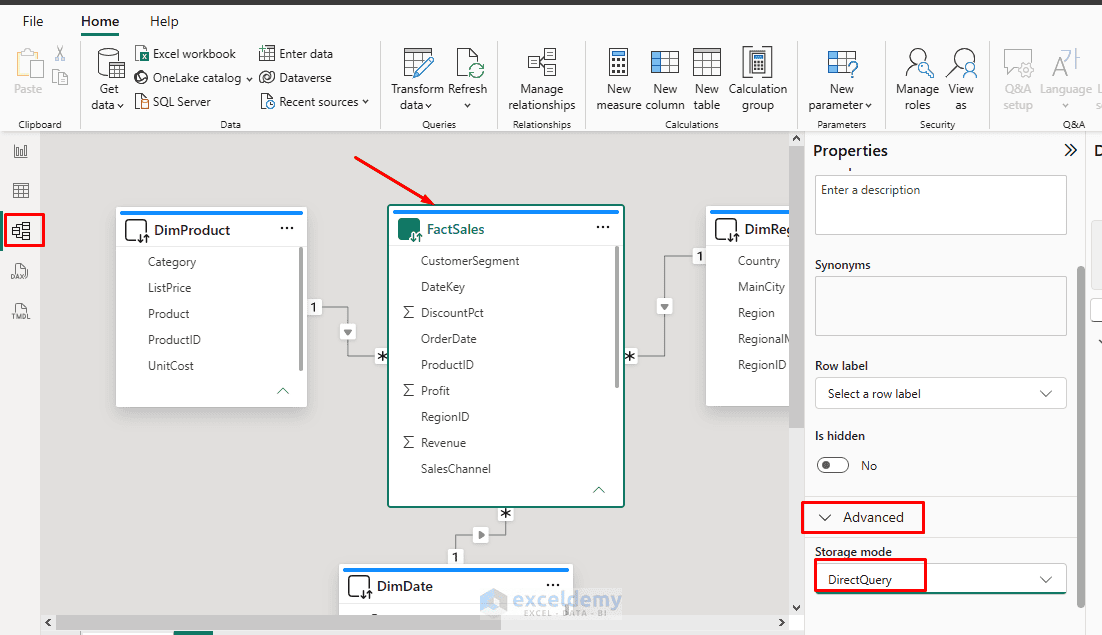Open the Row label dropdown
This screenshot has width=1102, height=635.
(940, 393)
